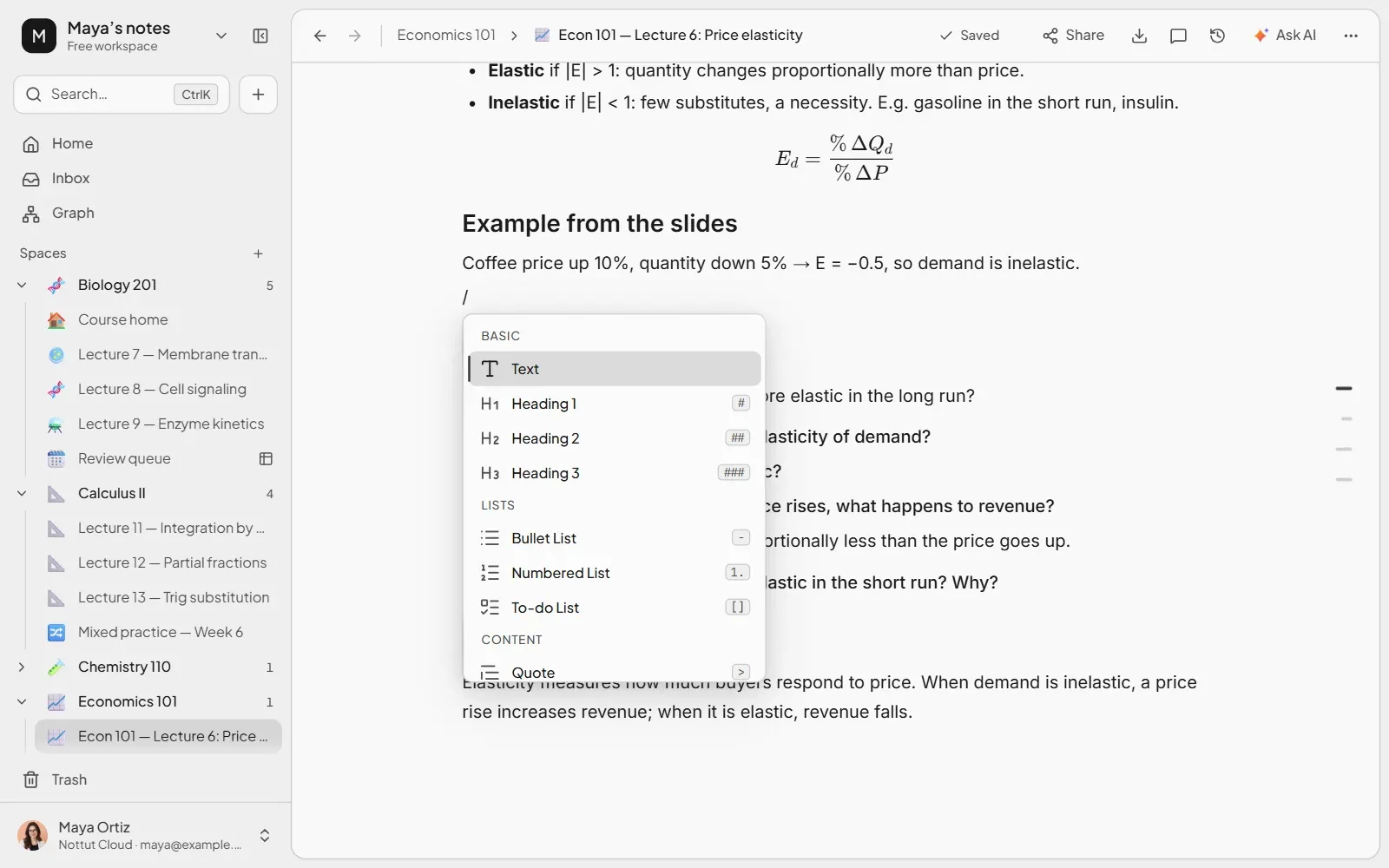
Task: Jump to top outline marker
Action: click(x=1344, y=389)
